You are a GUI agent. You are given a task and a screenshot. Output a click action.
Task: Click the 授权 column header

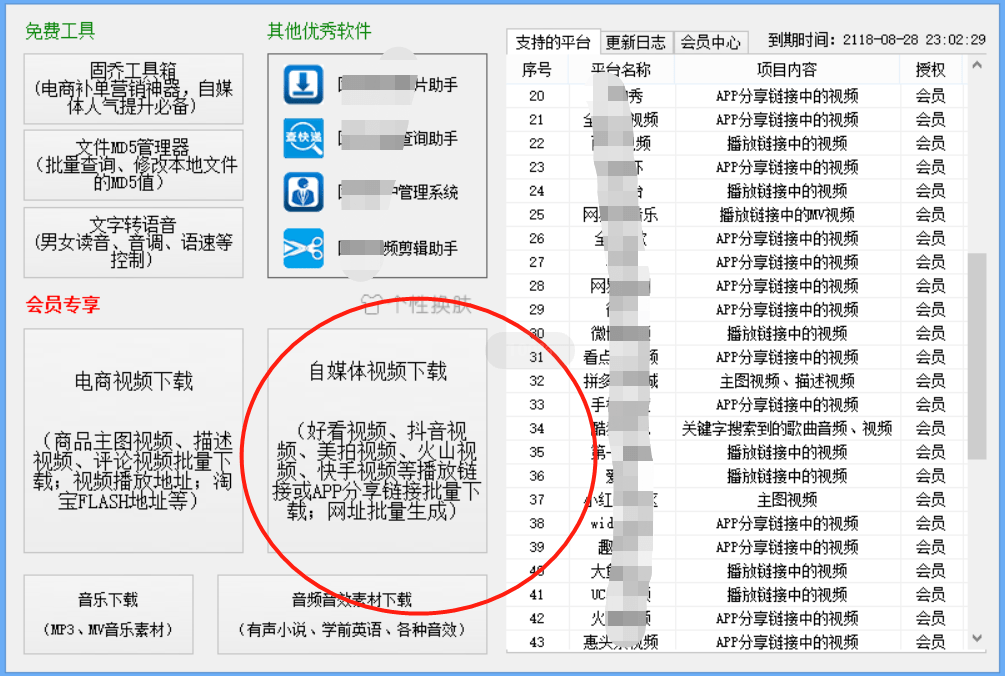pos(930,70)
